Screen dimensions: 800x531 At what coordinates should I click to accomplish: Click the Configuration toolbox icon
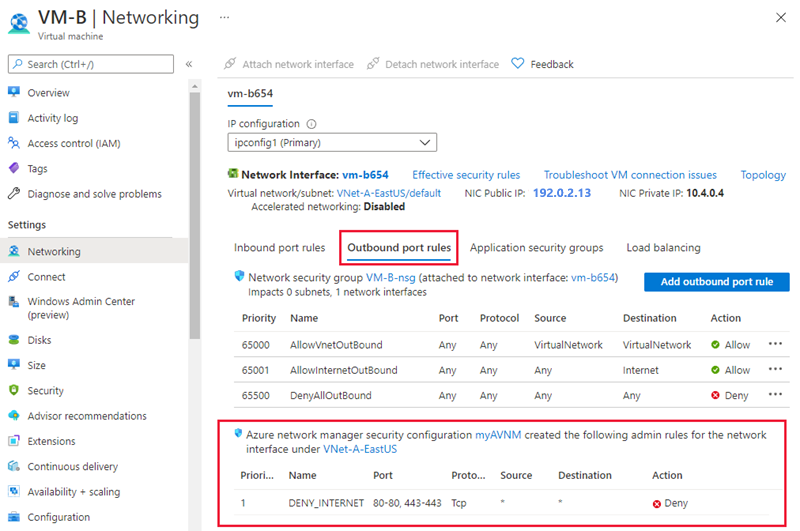tap(14, 517)
